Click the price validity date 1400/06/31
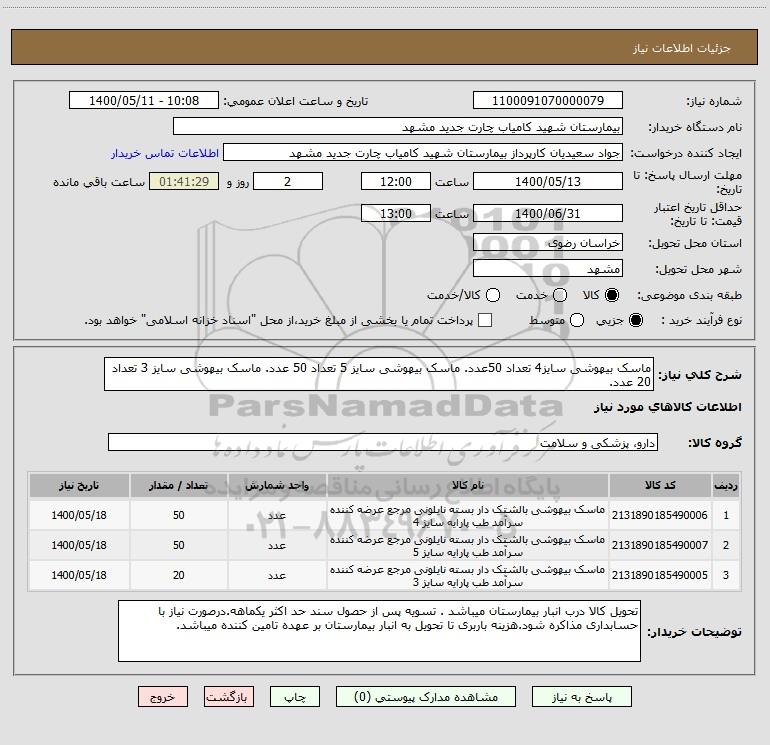Screen dimensions: 770x745 [548, 213]
